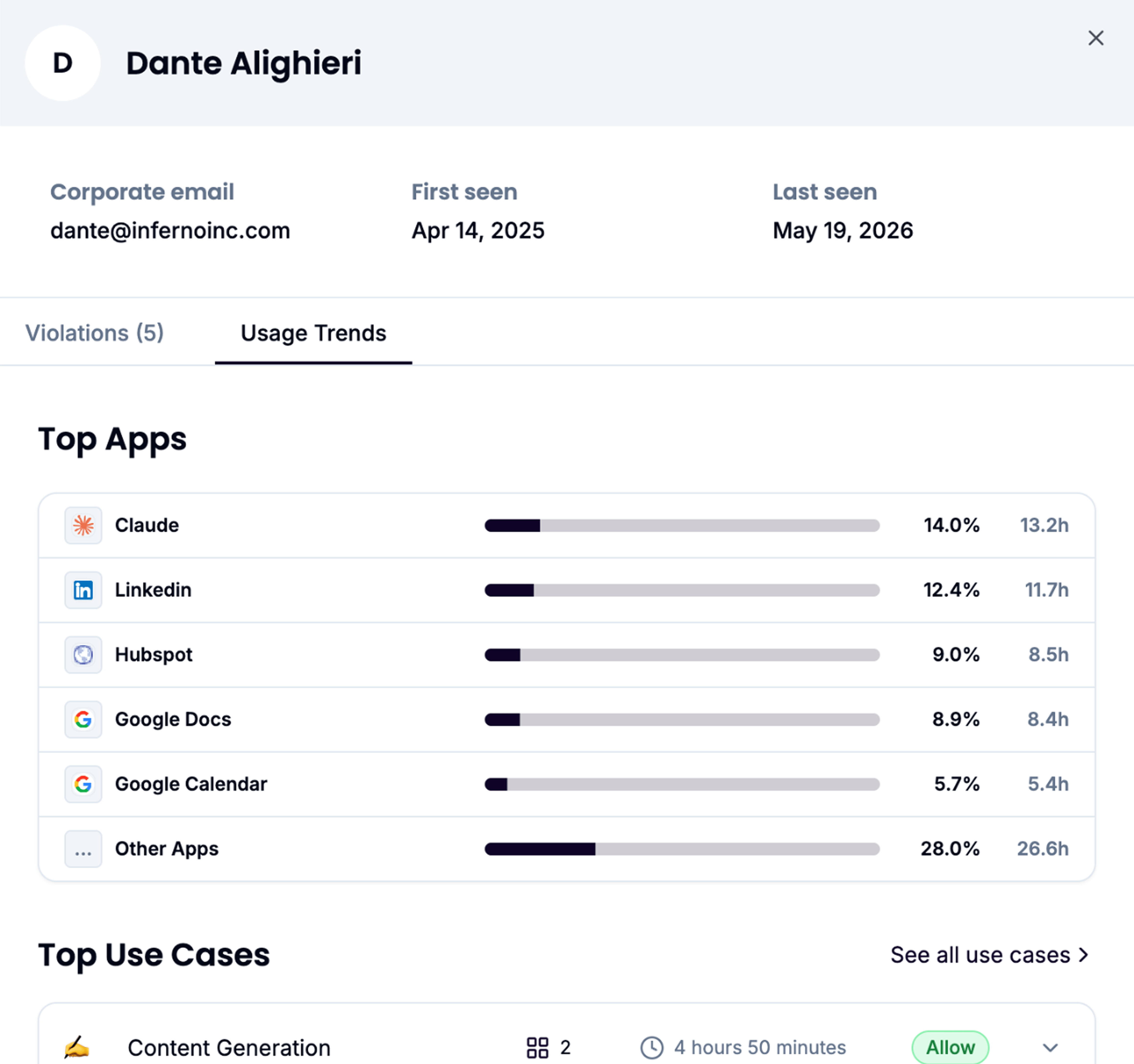This screenshot has height=1064, width=1134.
Task: Click the 8.5h value for Hubspot
Action: (x=1048, y=655)
